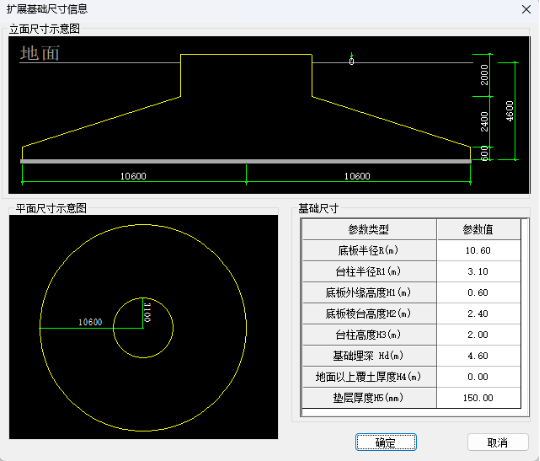Select the 垫层厚度H5(mm) row label
540x461 pixels.
coord(369,398)
